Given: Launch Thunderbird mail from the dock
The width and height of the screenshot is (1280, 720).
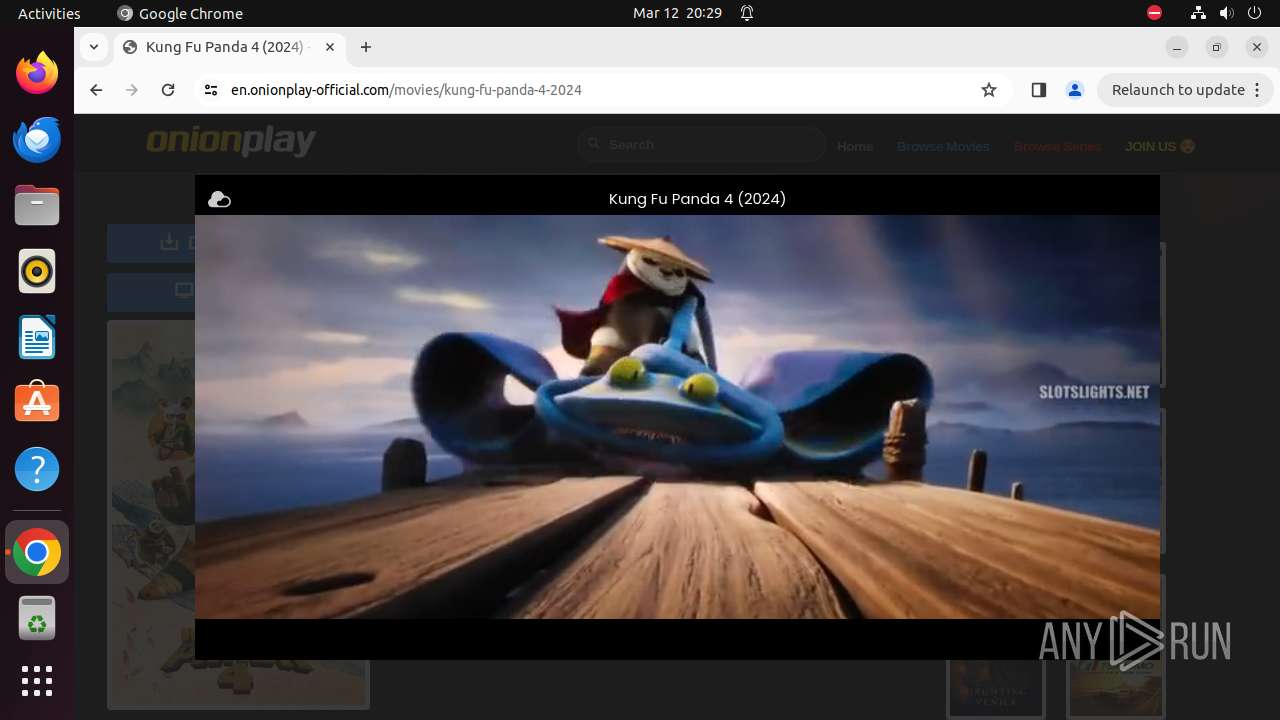Looking at the screenshot, I should click(37, 139).
